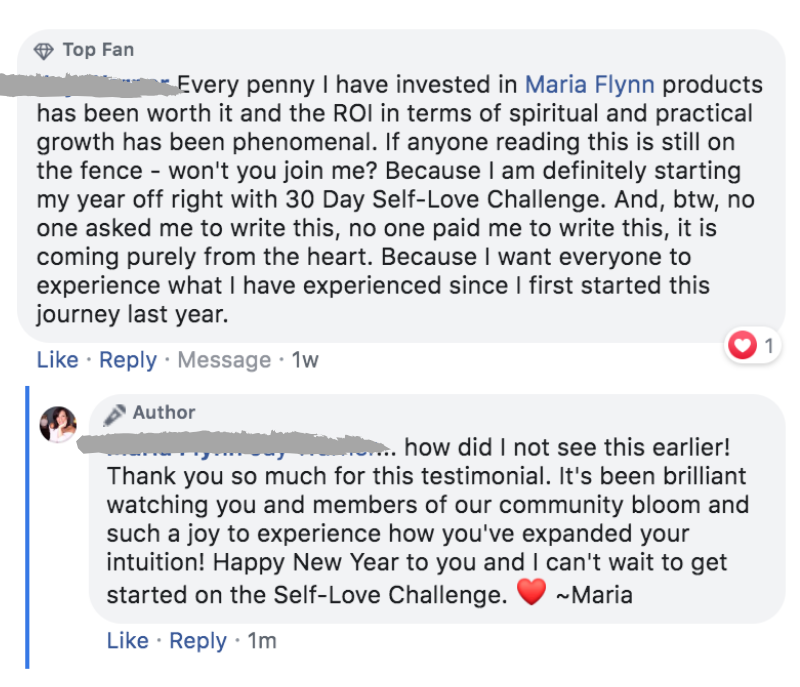The width and height of the screenshot is (800, 687).
Task: Like the Top Fan testimonial comment
Action: [x=57, y=360]
